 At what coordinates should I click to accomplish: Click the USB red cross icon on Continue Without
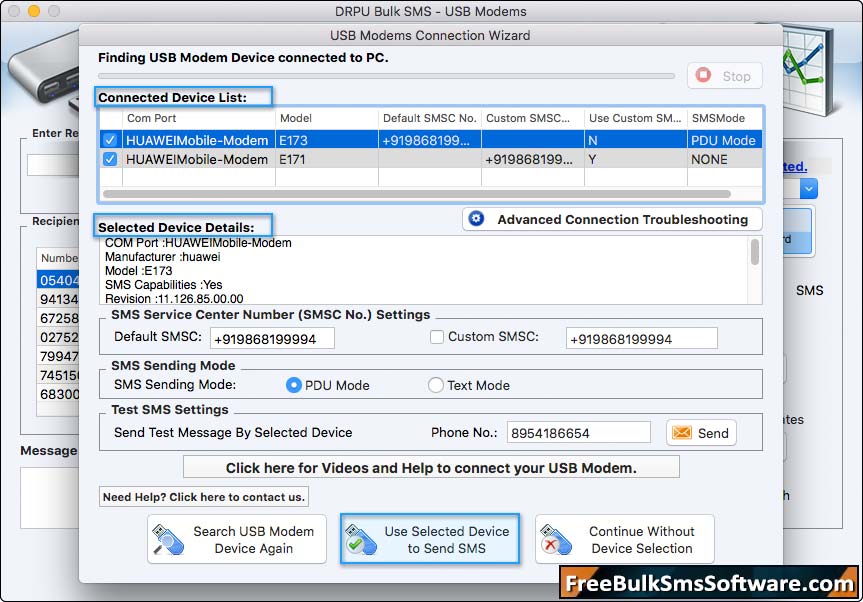pos(556,539)
